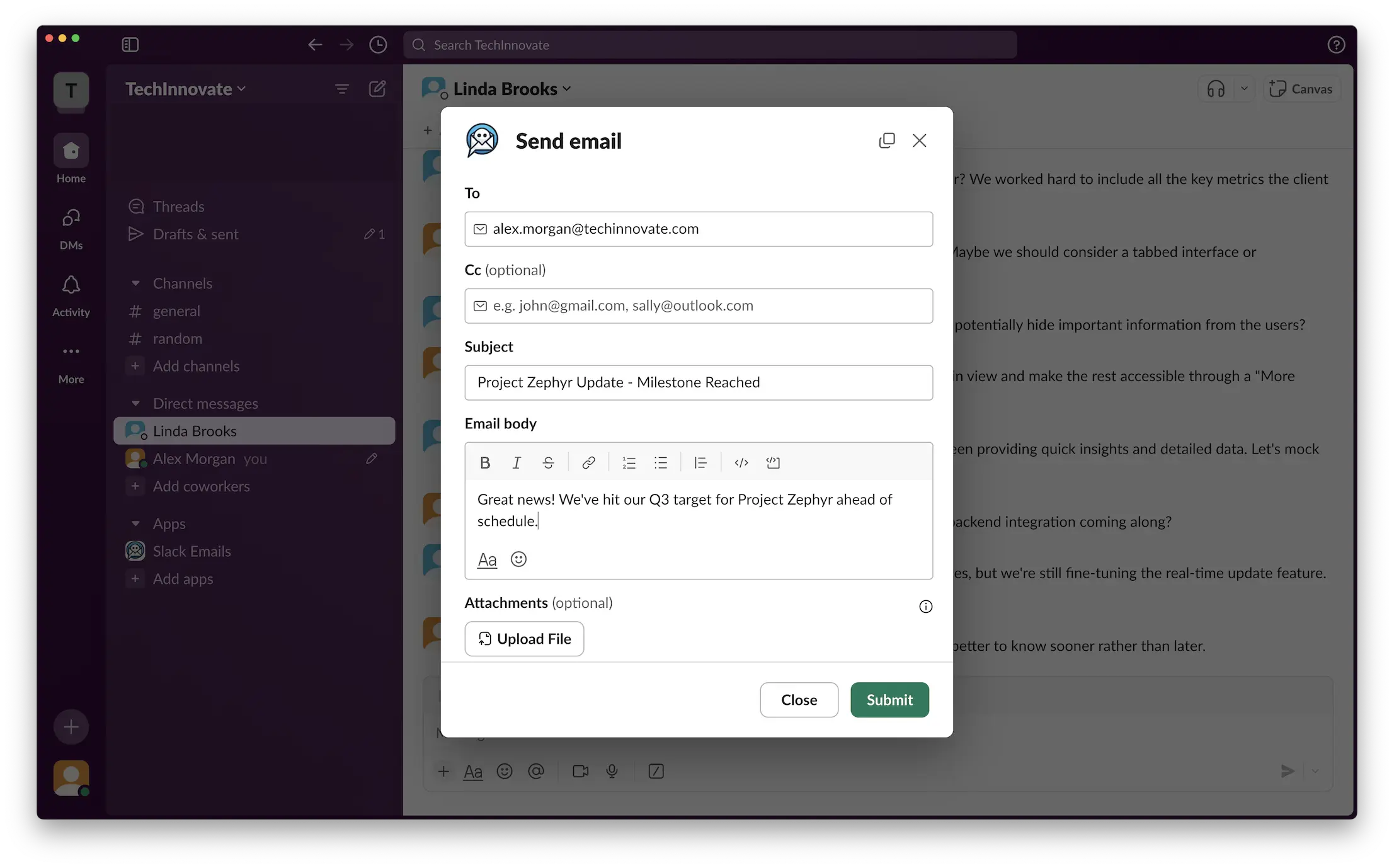Open emoji picker in email body
Screen dimensions: 1394x868
[x=518, y=559]
